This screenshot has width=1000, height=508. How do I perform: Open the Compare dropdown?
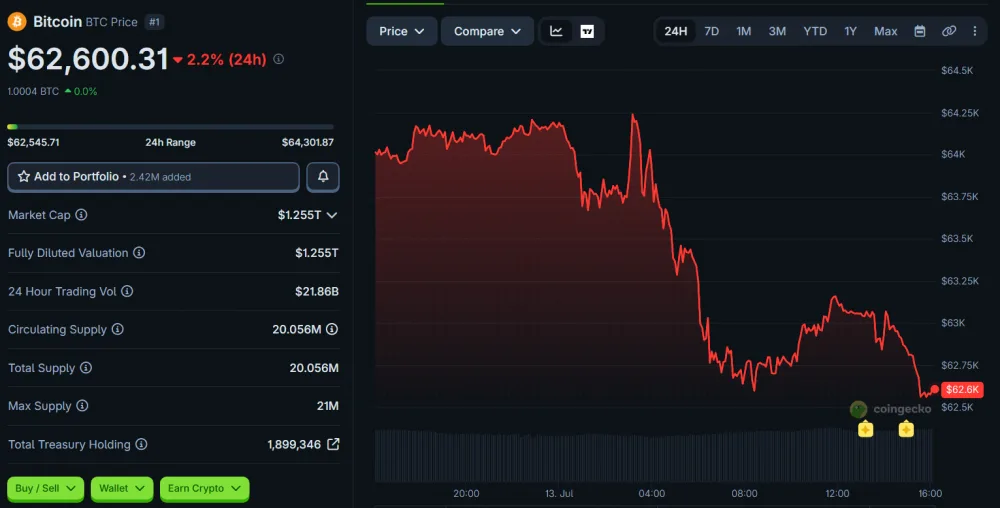487,31
